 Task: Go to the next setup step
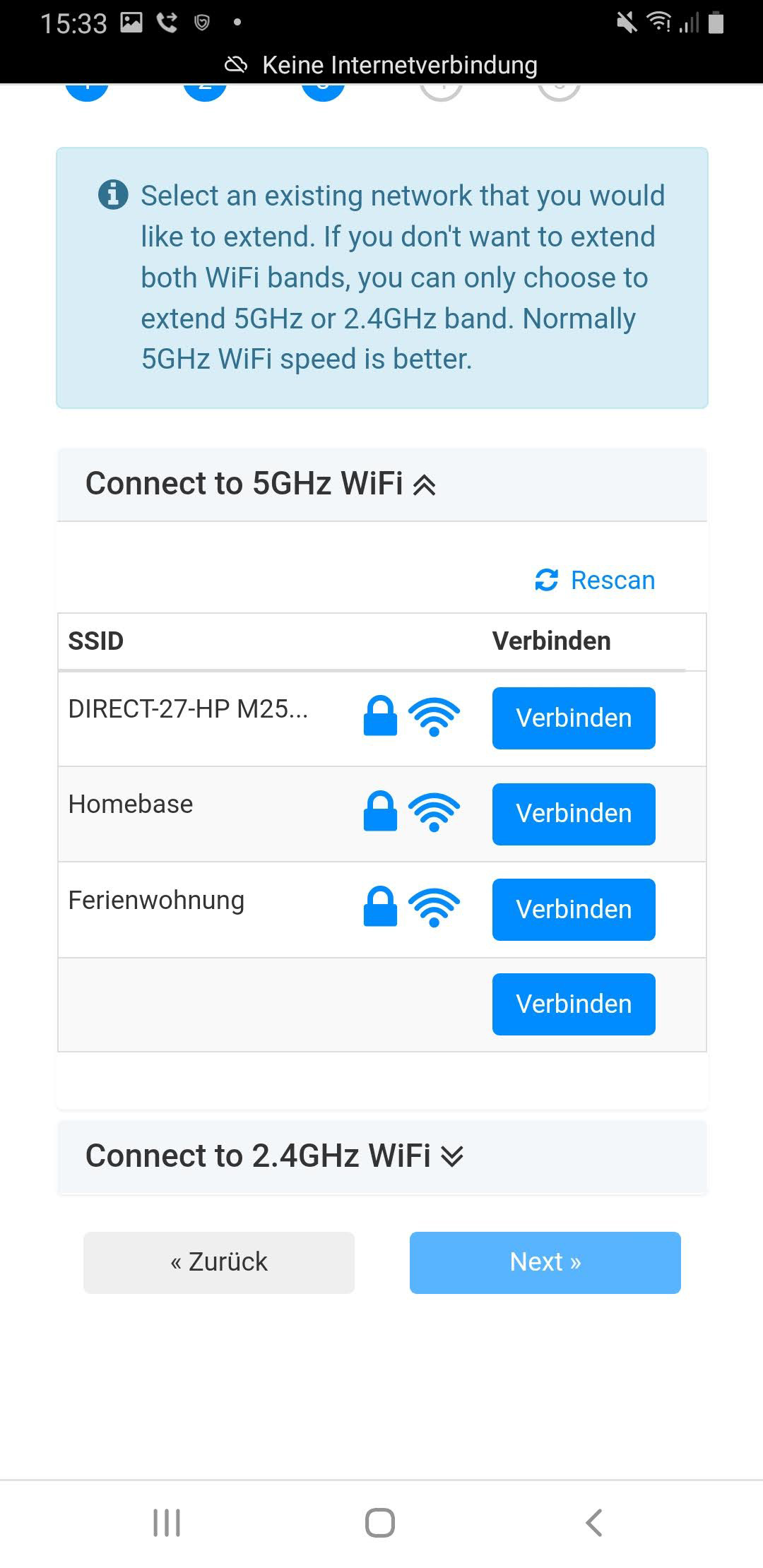tap(545, 1262)
